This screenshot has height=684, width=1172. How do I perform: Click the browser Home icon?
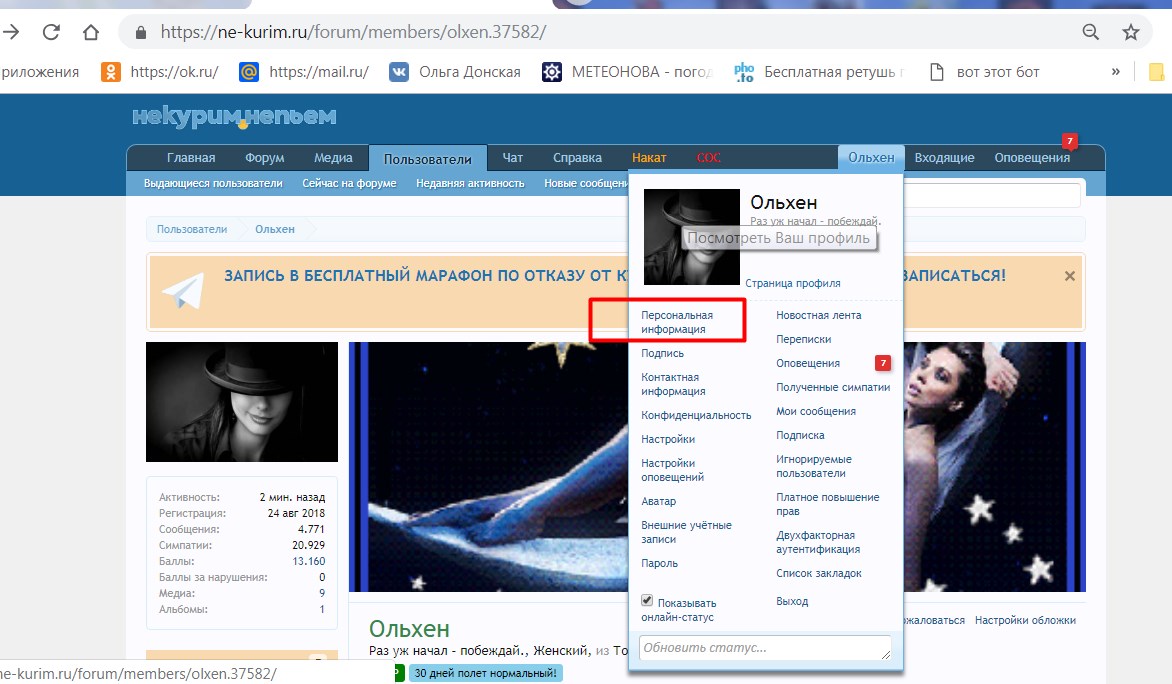(x=90, y=31)
